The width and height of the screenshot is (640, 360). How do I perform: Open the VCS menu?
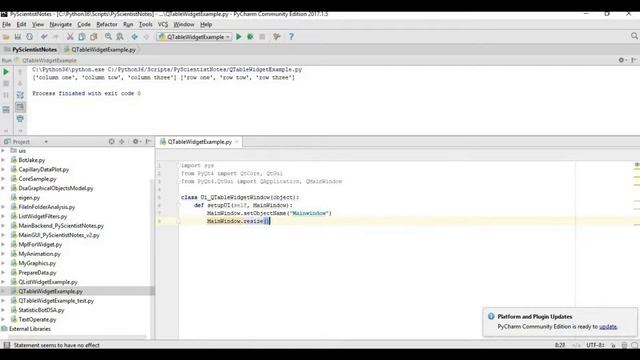[x=163, y=24]
